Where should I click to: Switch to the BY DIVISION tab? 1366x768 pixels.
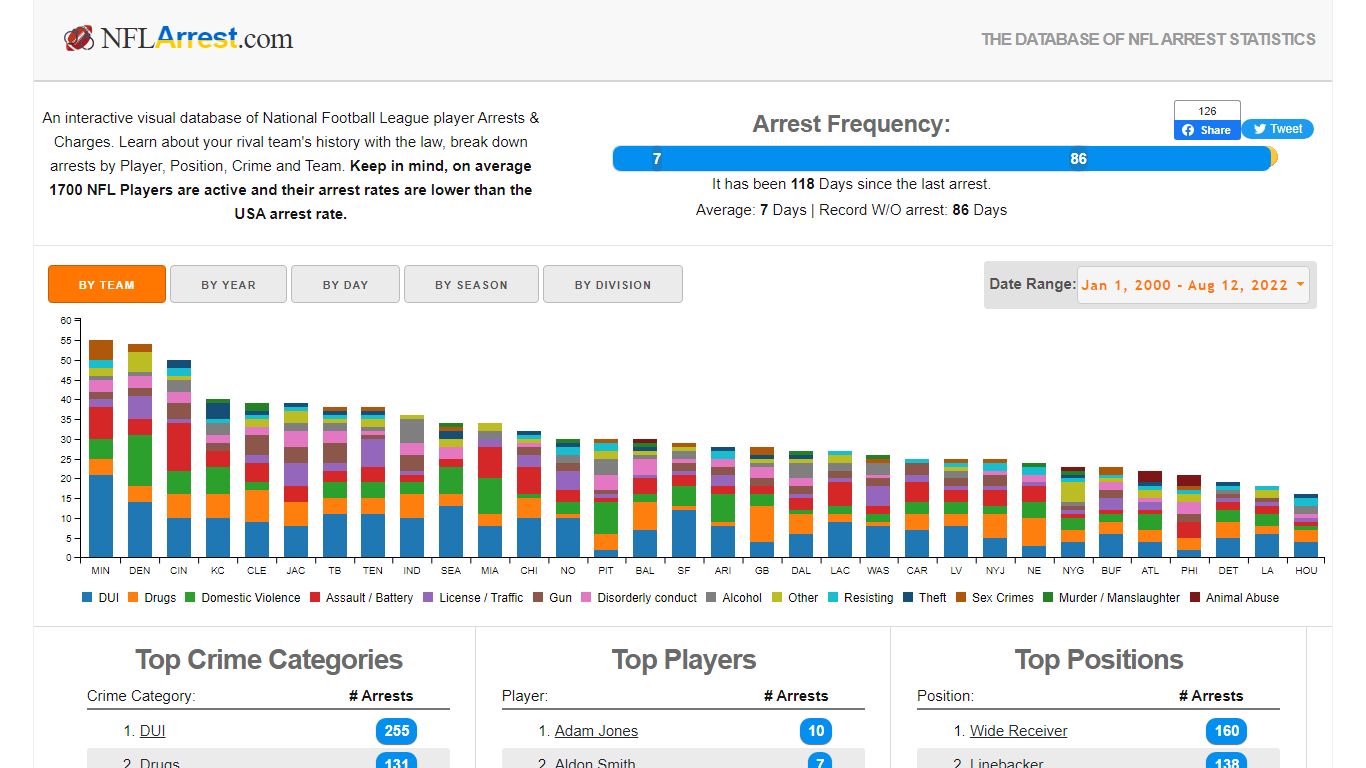coord(613,284)
